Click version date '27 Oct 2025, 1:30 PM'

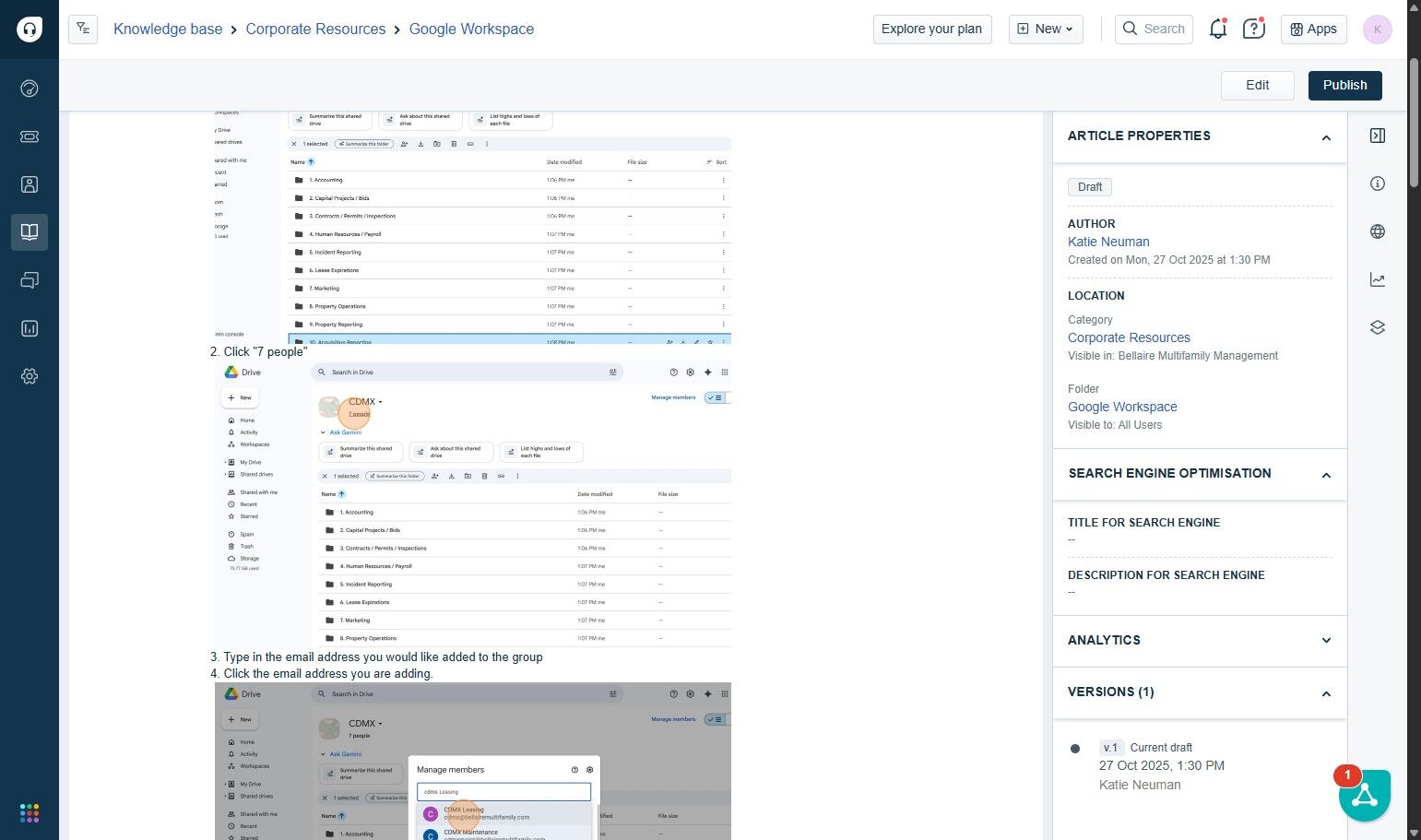click(x=1162, y=766)
